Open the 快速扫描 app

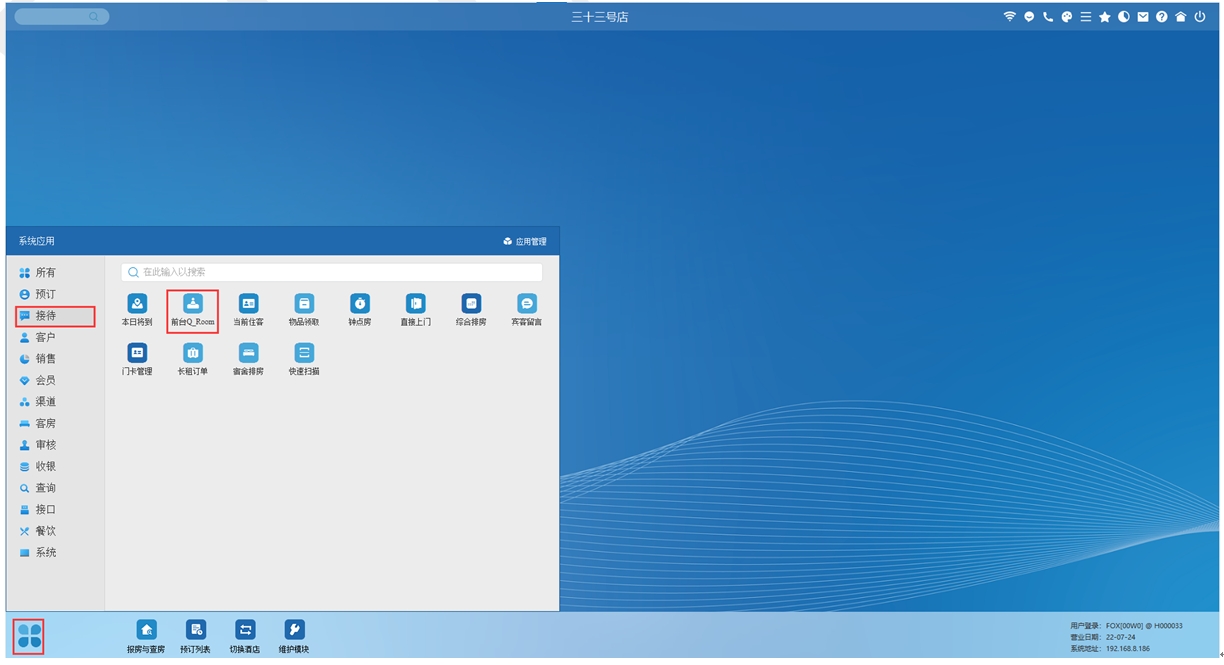pyautogui.click(x=304, y=358)
